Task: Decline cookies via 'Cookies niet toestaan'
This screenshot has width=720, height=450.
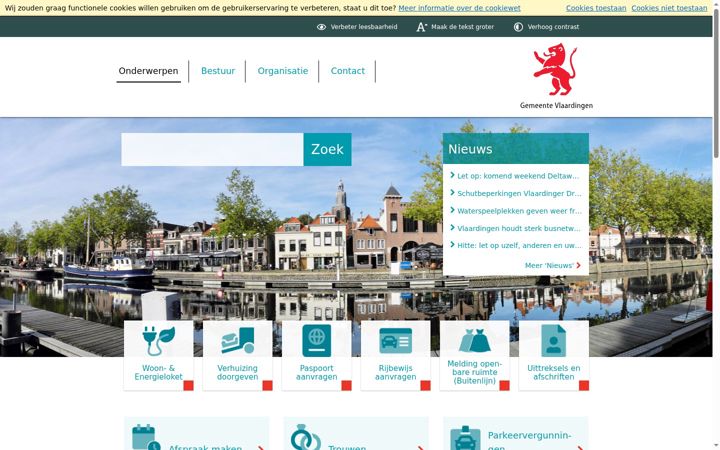Action: [x=669, y=8]
